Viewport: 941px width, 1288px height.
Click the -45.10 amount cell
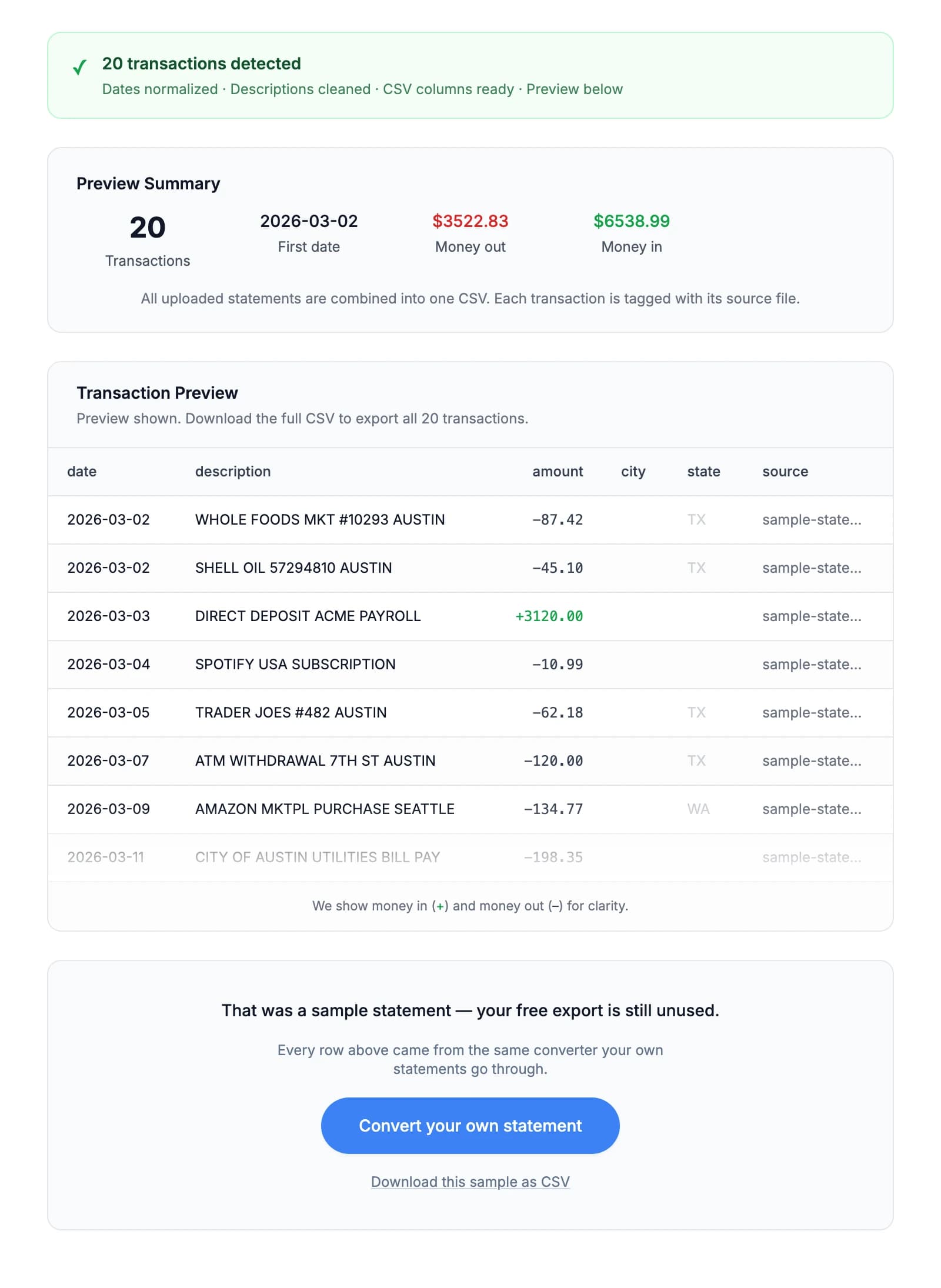pos(558,568)
